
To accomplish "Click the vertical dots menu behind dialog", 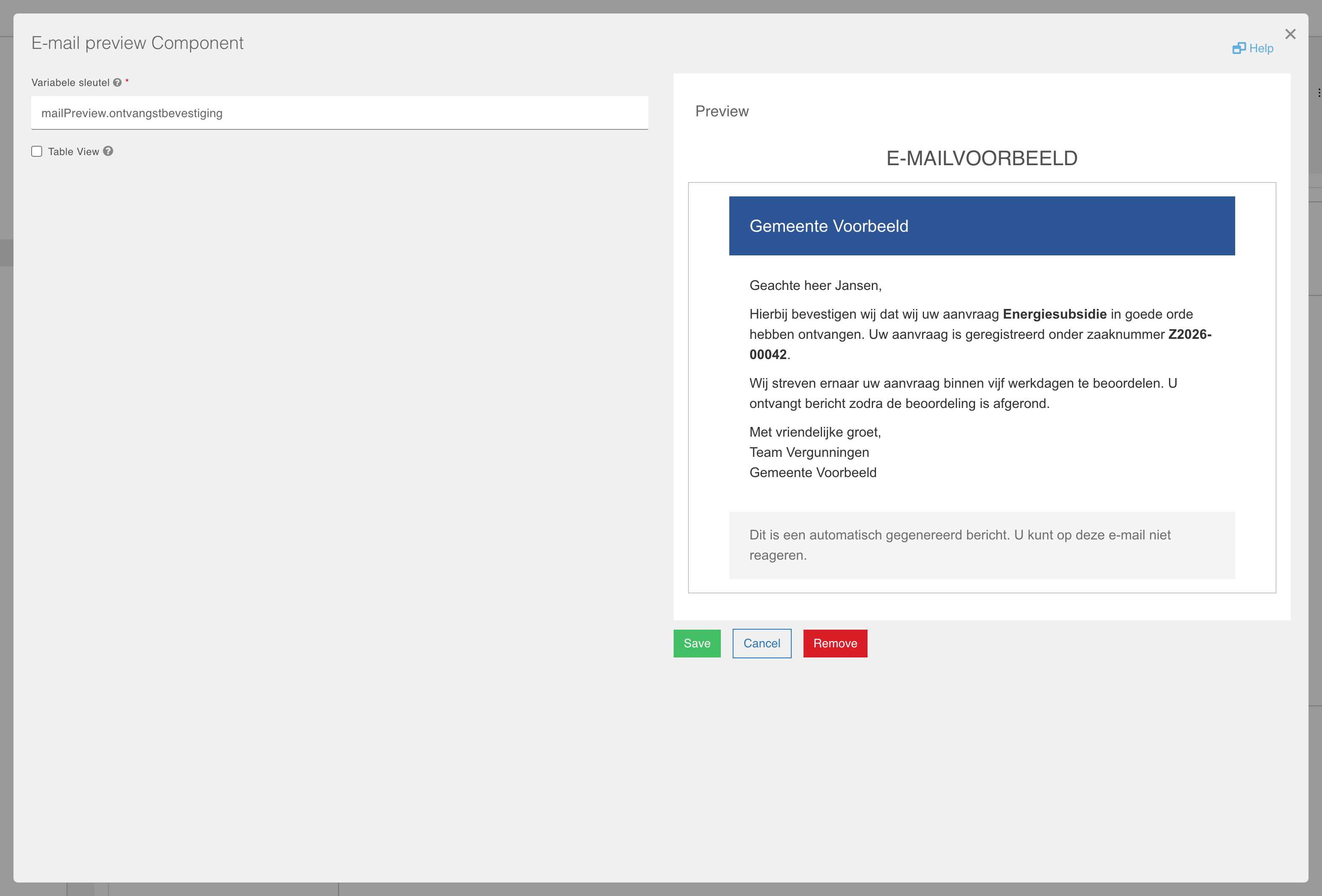I will click(x=1319, y=93).
